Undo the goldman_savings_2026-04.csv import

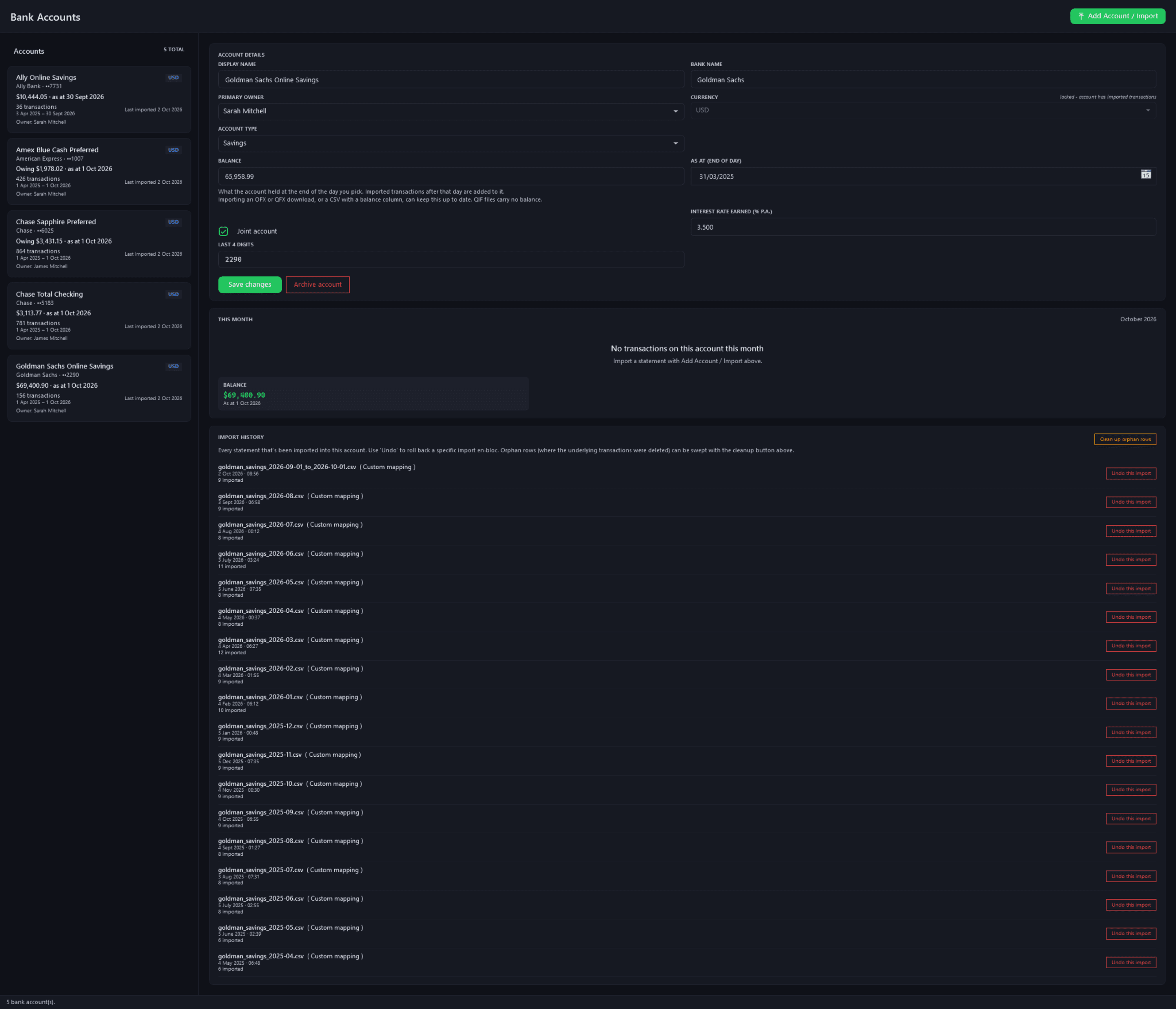click(x=1130, y=617)
